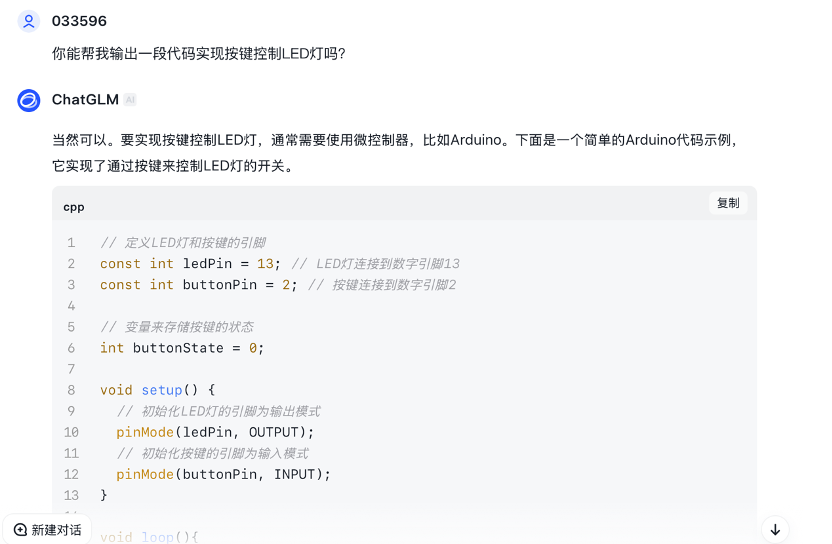Click the ledPin = 13 code line

[280, 264]
